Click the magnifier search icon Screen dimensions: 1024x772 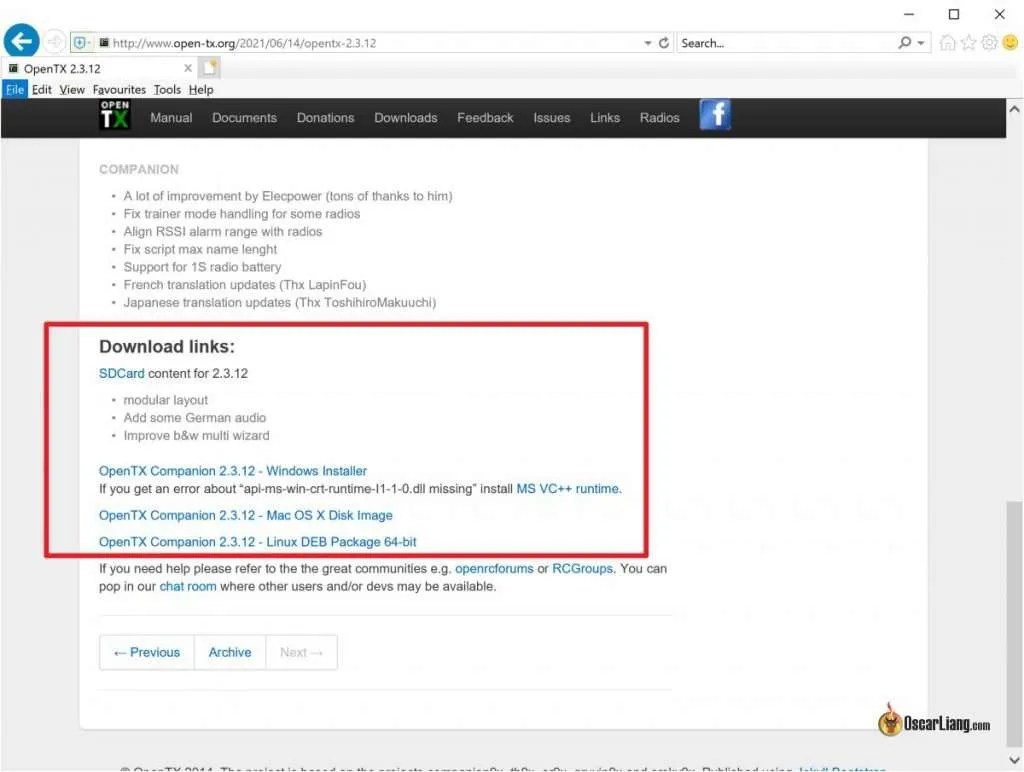point(904,43)
